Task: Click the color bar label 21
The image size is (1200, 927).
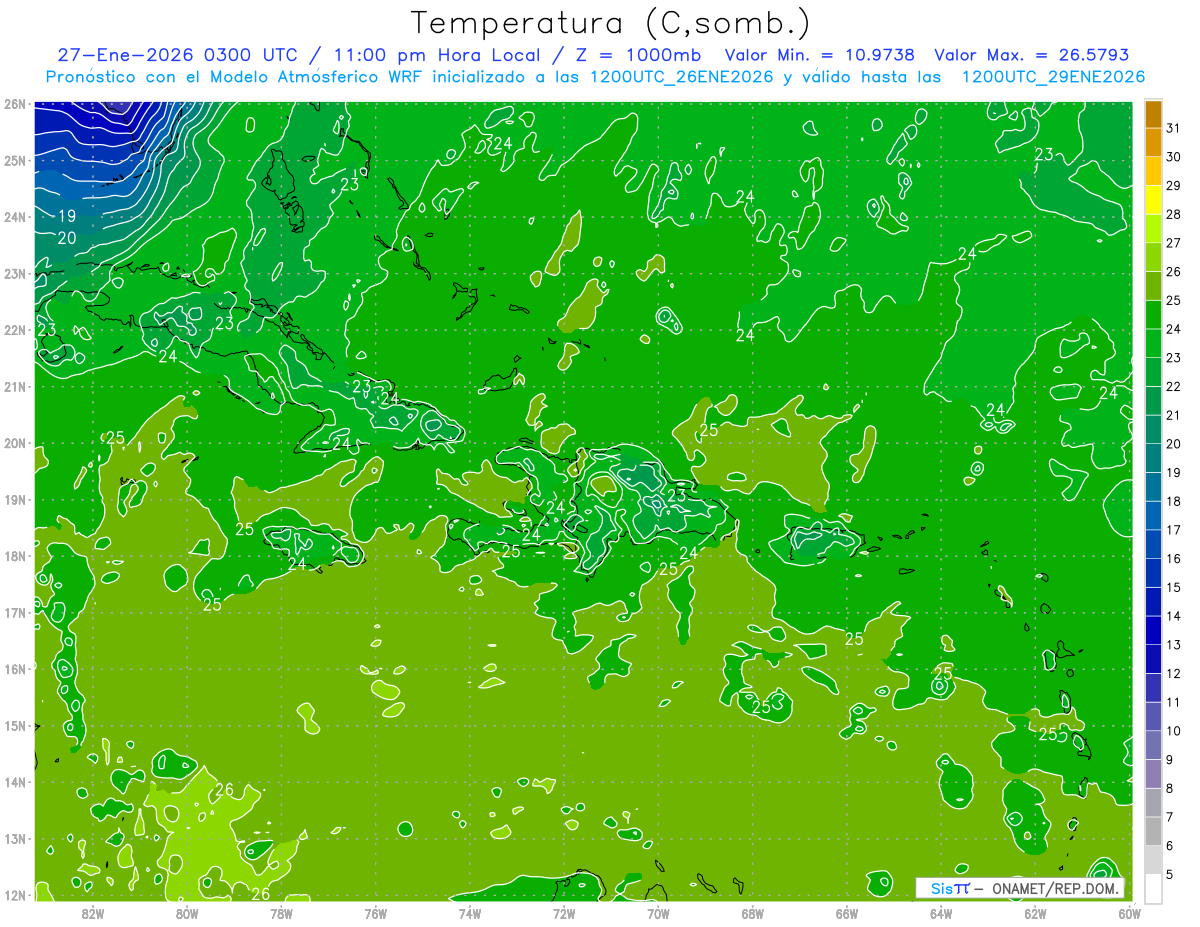Action: click(x=1173, y=415)
